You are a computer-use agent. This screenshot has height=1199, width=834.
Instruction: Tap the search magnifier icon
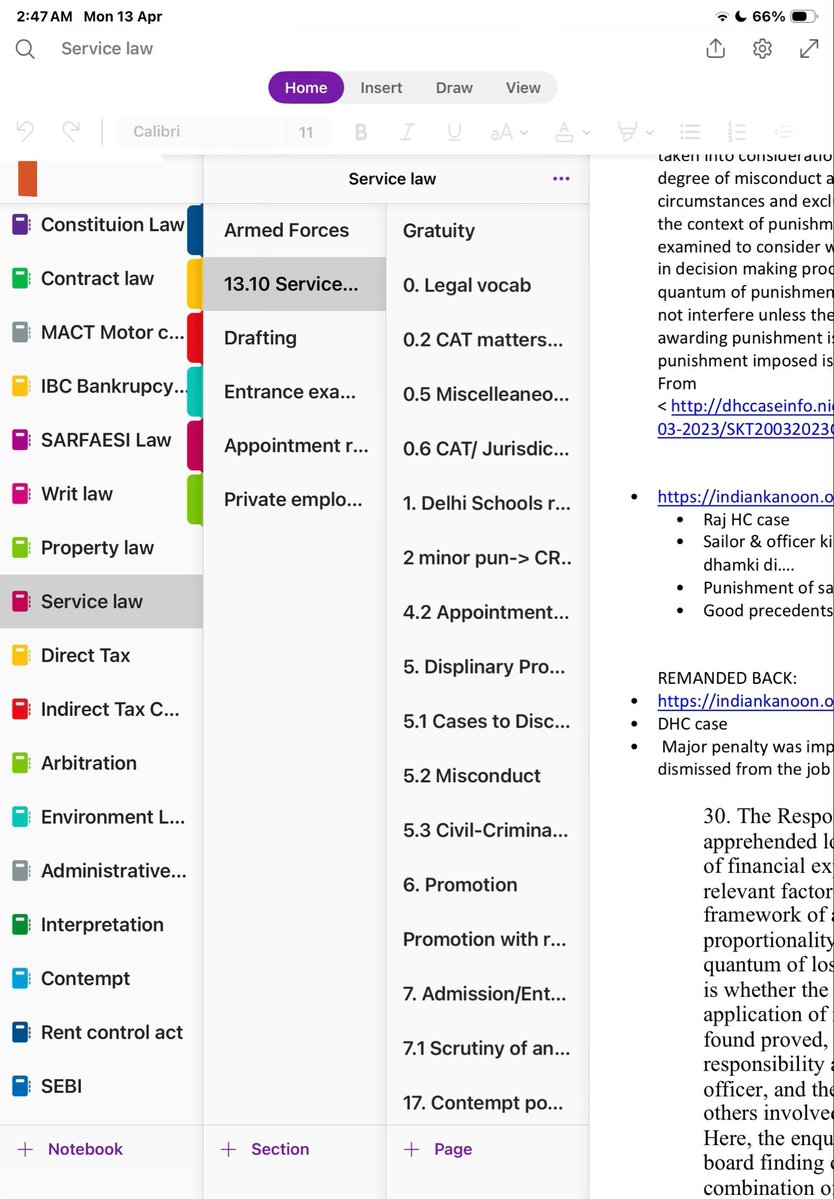24,49
